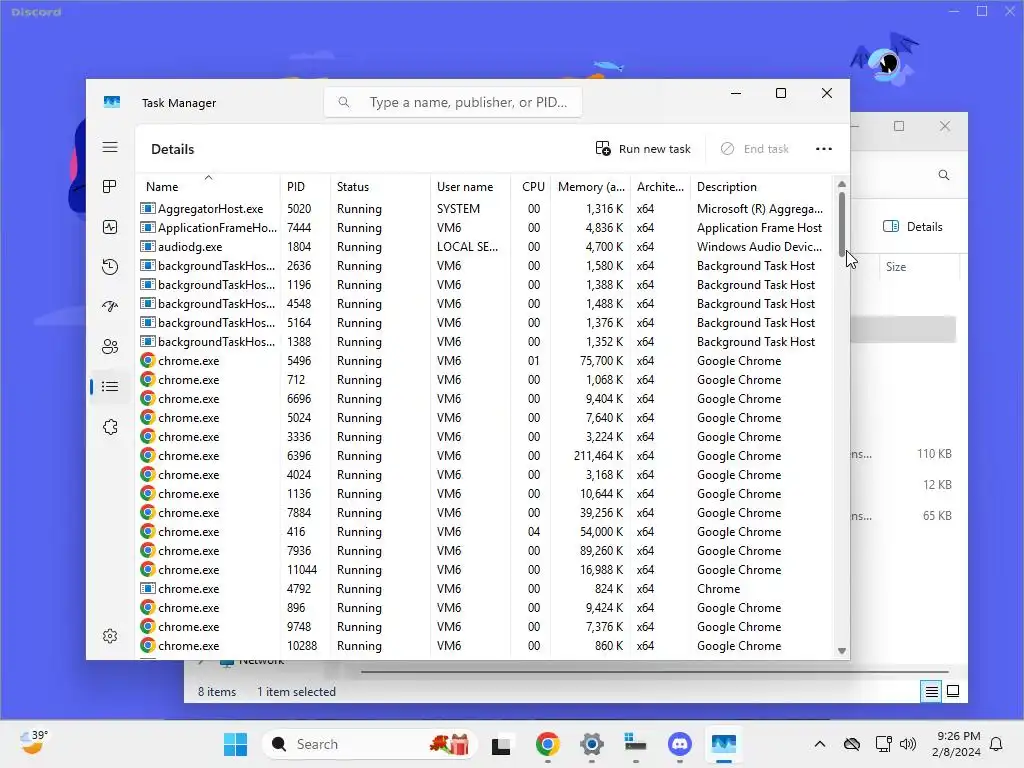Click chrome.exe icon for PID 416
Screen dimensions: 1024x768
pyautogui.click(x=148, y=532)
